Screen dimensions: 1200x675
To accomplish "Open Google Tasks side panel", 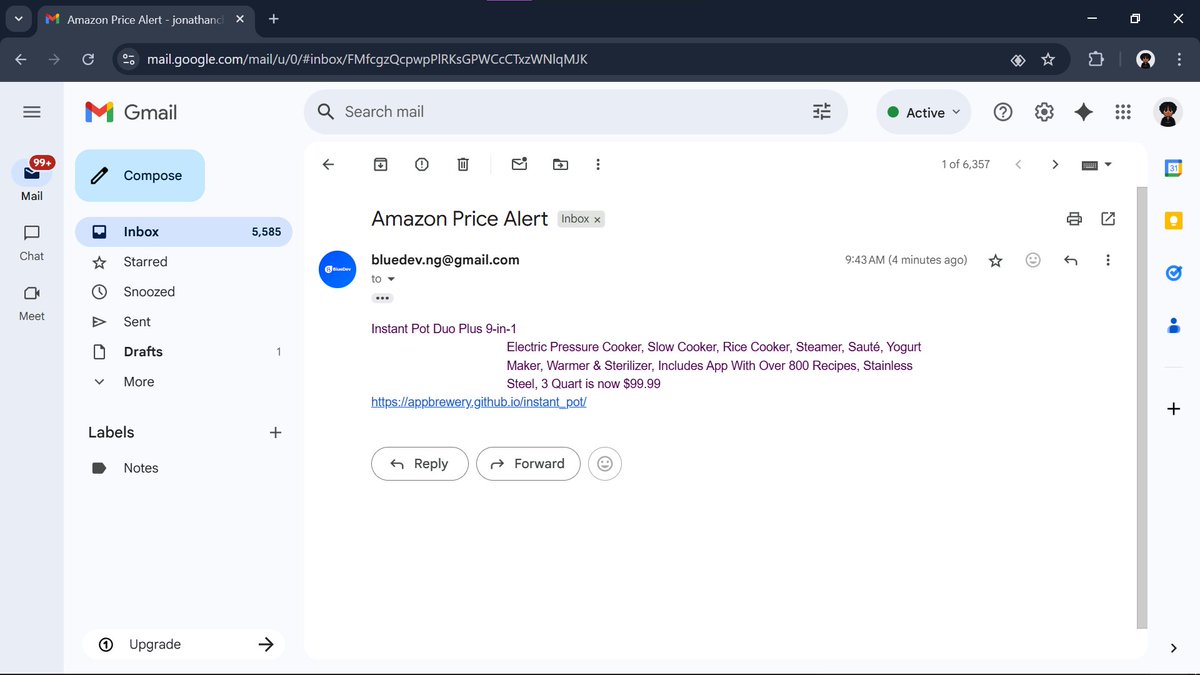I will coord(1174,272).
